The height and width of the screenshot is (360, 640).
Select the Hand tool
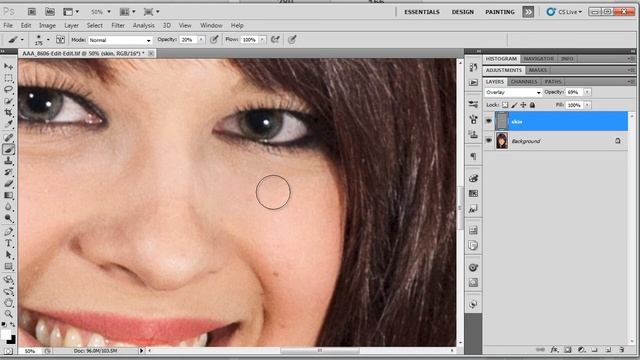point(8,303)
